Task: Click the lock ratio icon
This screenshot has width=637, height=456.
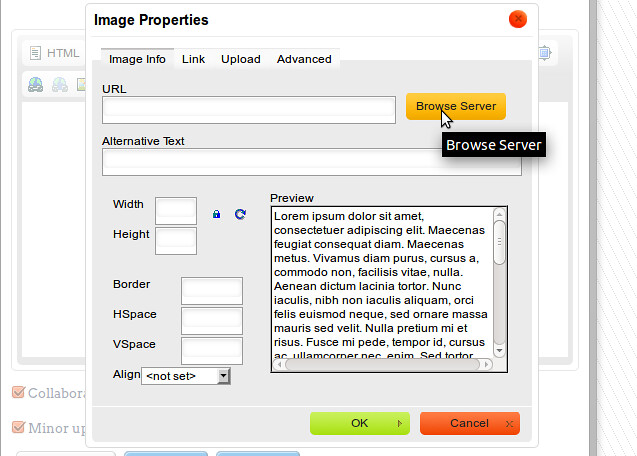Action: [x=217, y=214]
